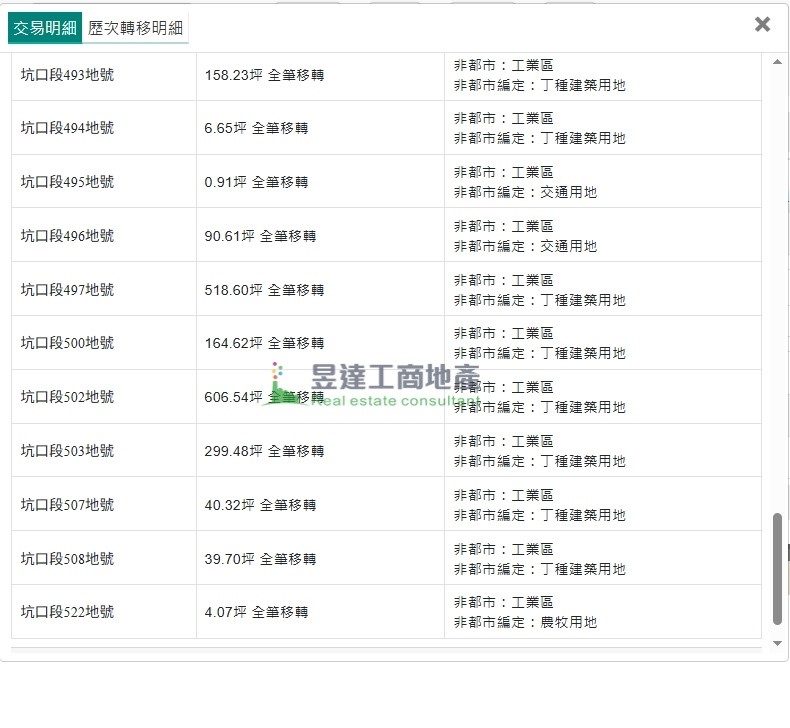
Task: Switch to the 交易明細 tab
Action: click(44, 29)
